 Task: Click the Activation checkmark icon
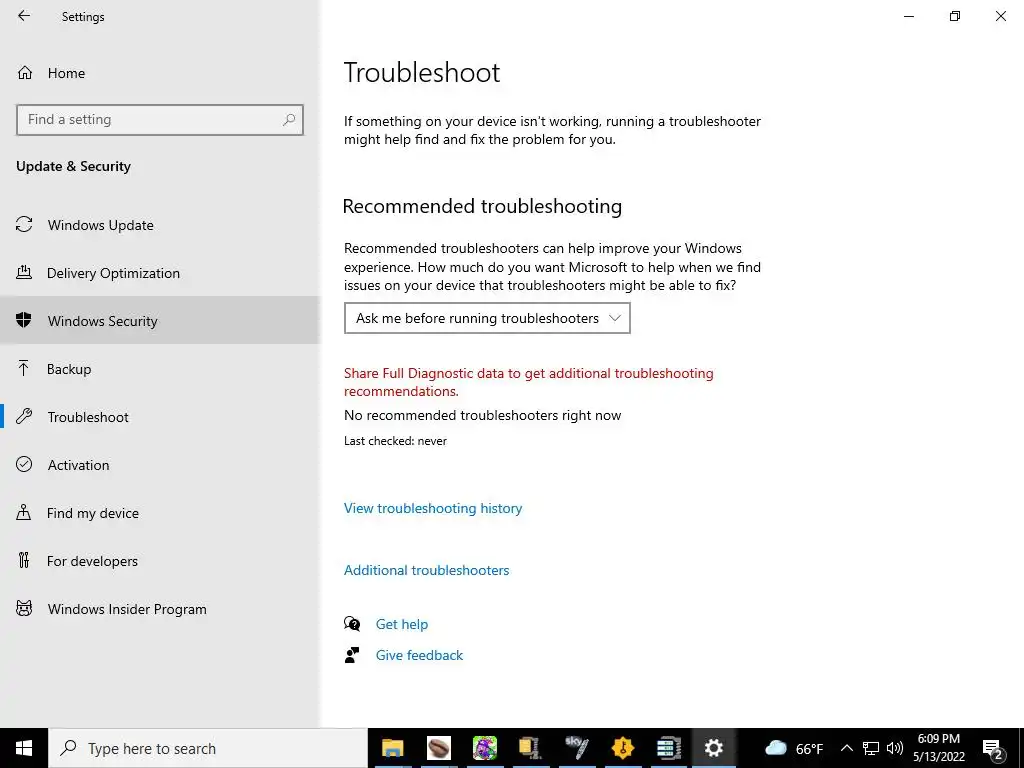[24, 464]
